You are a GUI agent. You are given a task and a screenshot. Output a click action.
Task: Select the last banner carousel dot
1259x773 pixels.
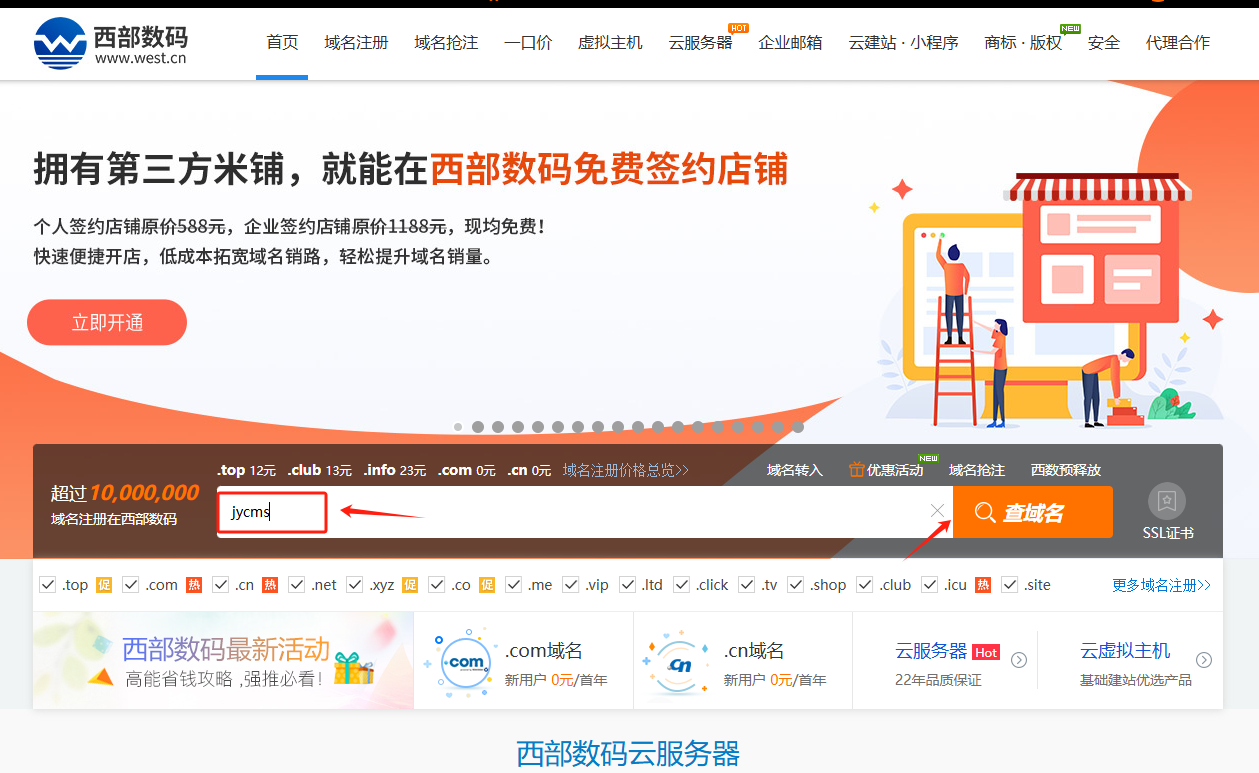(x=798, y=427)
